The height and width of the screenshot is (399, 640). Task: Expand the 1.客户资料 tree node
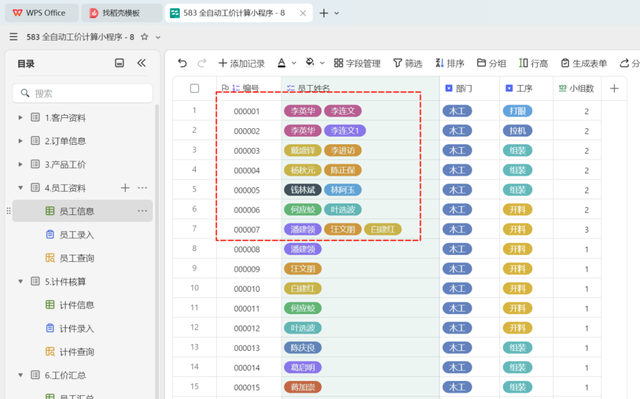coord(20,117)
